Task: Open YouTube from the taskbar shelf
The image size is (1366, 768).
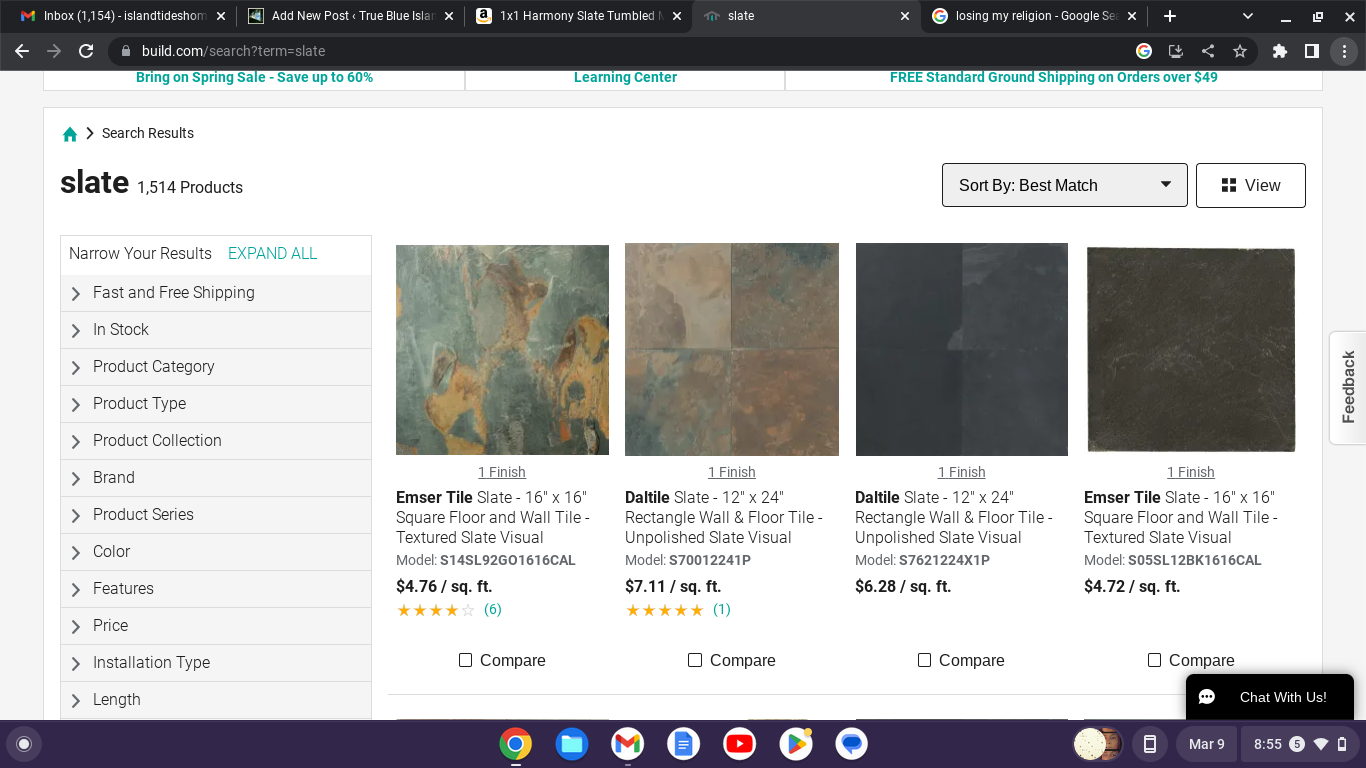Action: (740, 744)
